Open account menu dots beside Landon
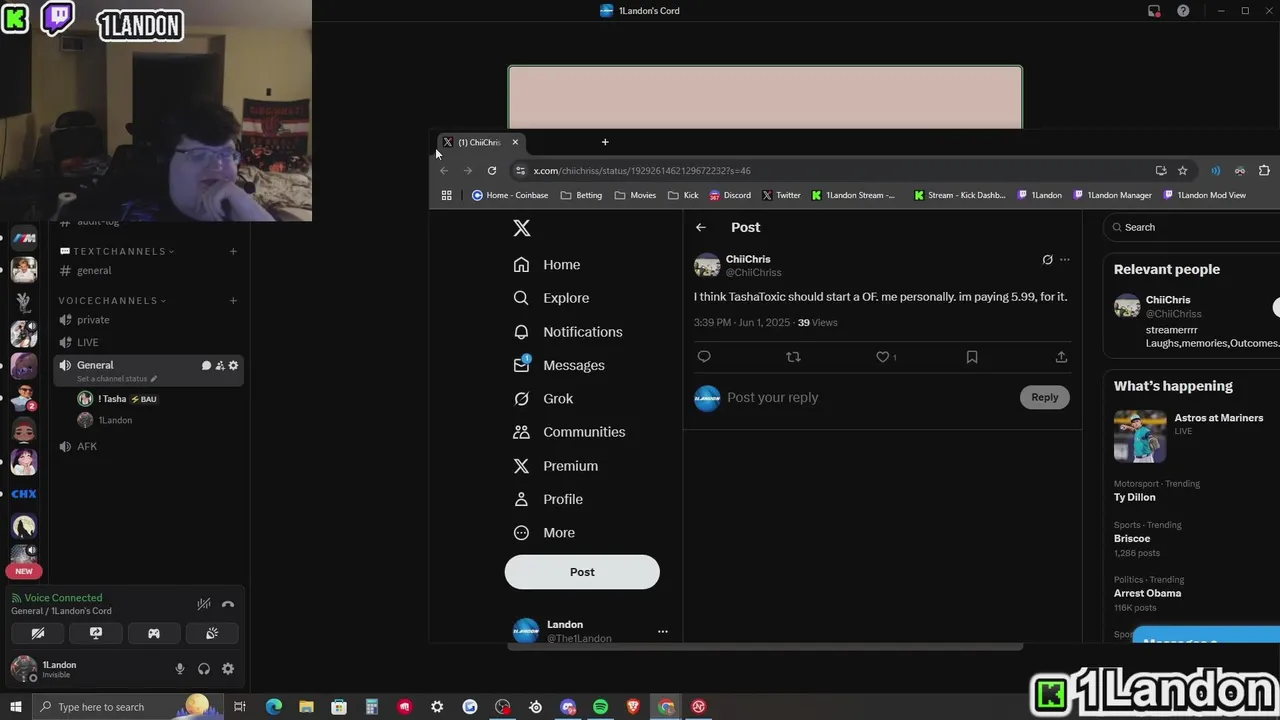 point(662,631)
